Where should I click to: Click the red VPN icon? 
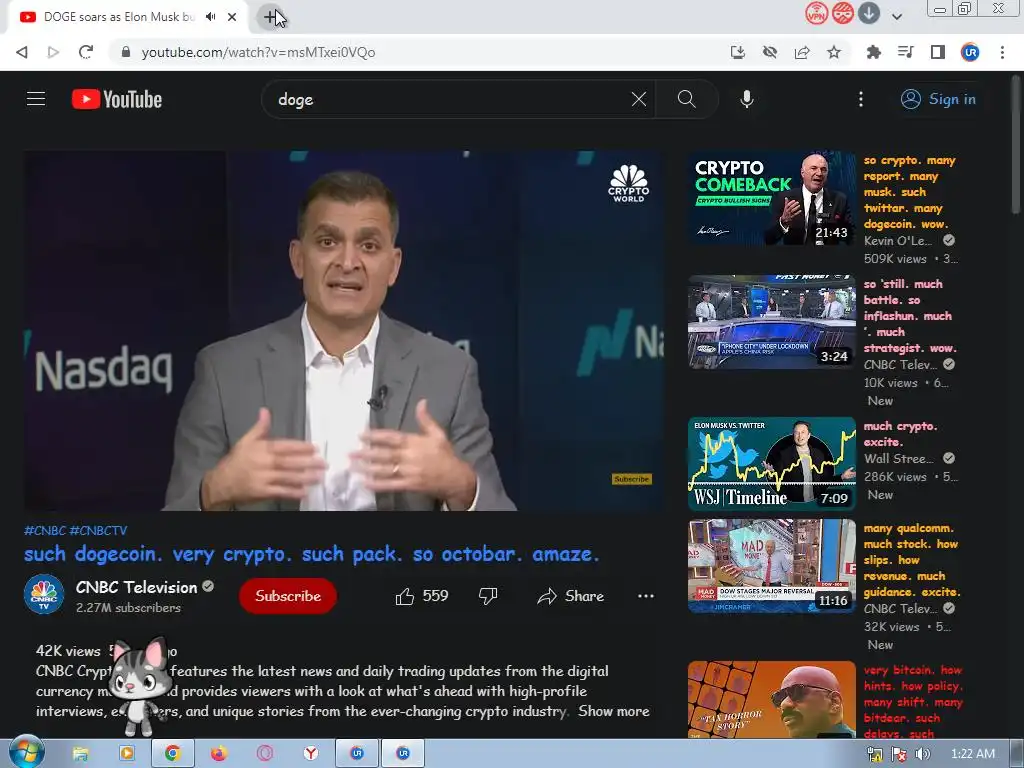[x=816, y=13]
